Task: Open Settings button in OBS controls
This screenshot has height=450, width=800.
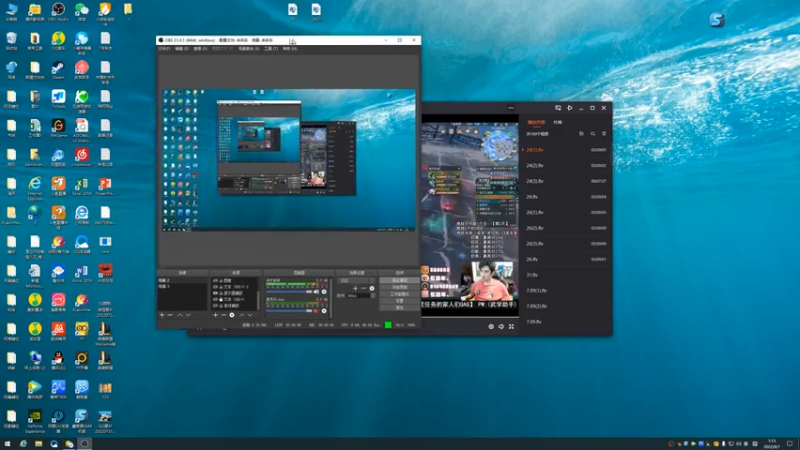Action: [x=400, y=301]
